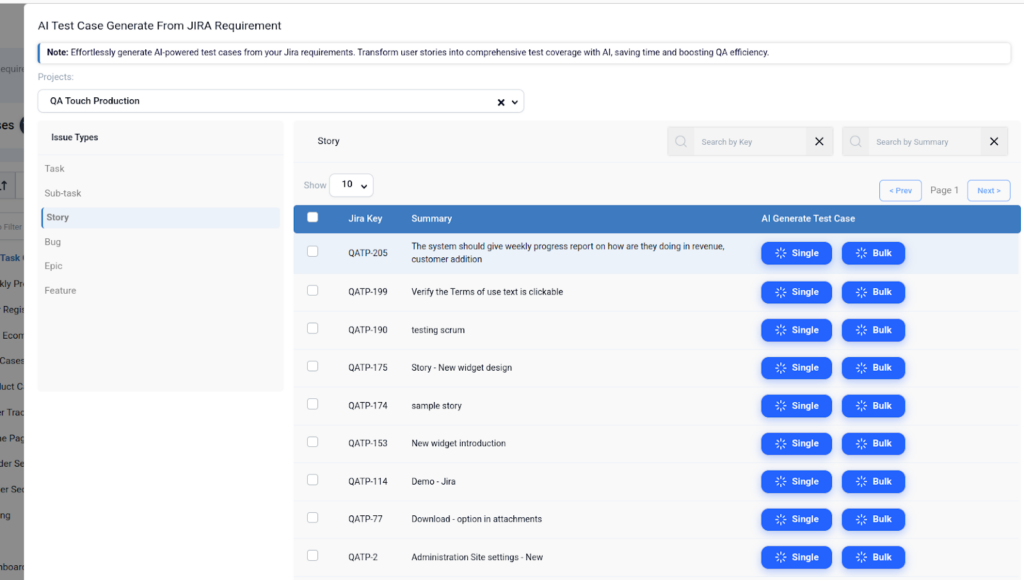Check the select-all checkbox in the table header
The height and width of the screenshot is (580, 1024).
pyautogui.click(x=313, y=217)
